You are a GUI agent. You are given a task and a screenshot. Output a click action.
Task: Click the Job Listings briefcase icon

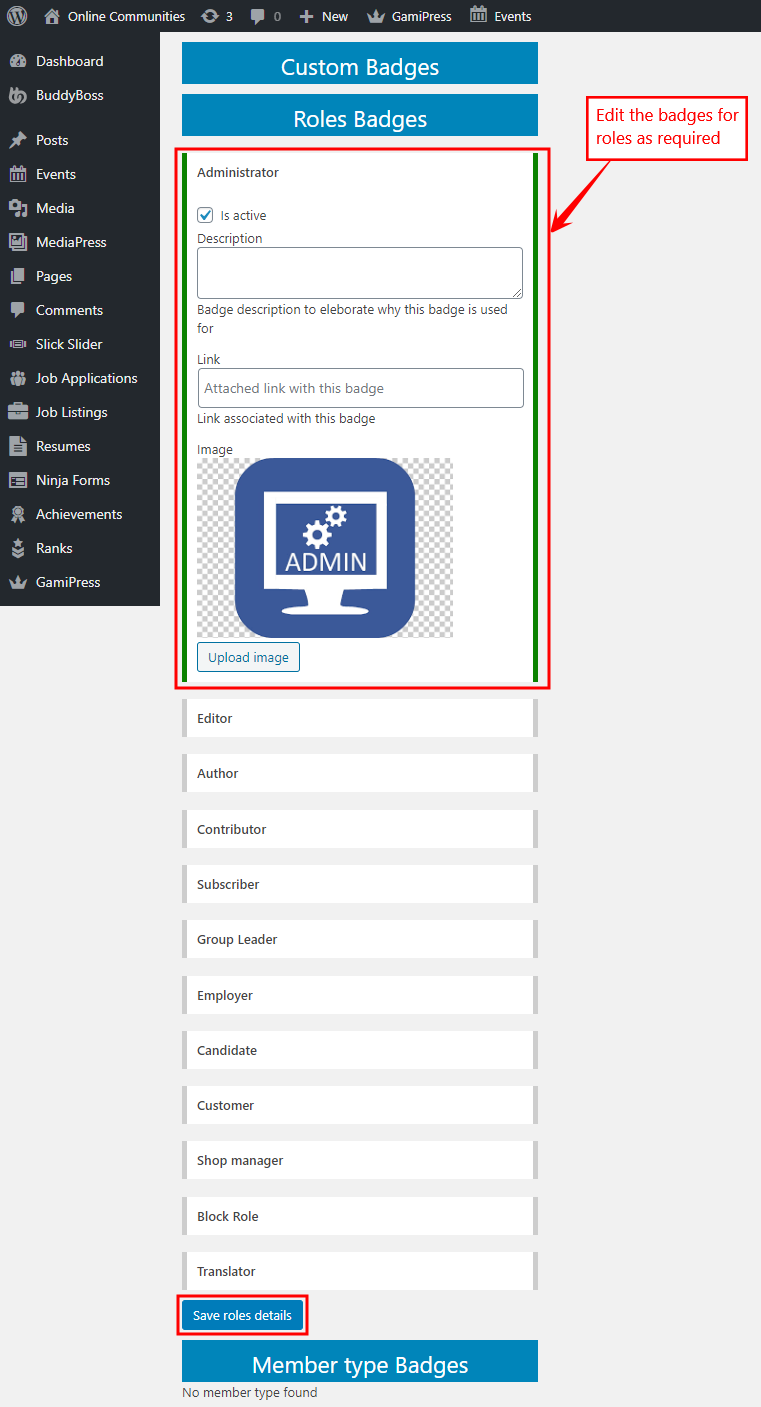tap(18, 412)
